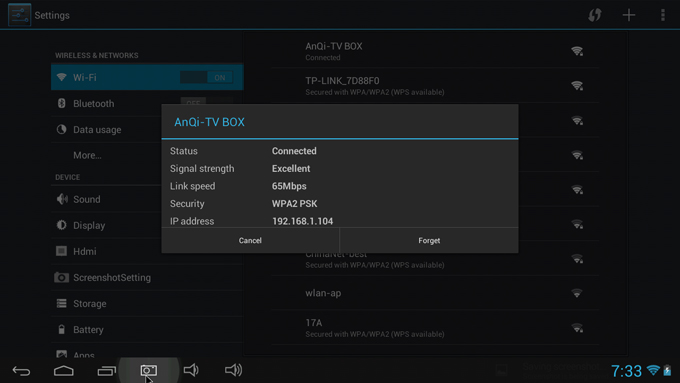Image resolution: width=680 pixels, height=383 pixels.
Task: Click the Bluetooth icon in the sidebar
Action: click(x=62, y=103)
